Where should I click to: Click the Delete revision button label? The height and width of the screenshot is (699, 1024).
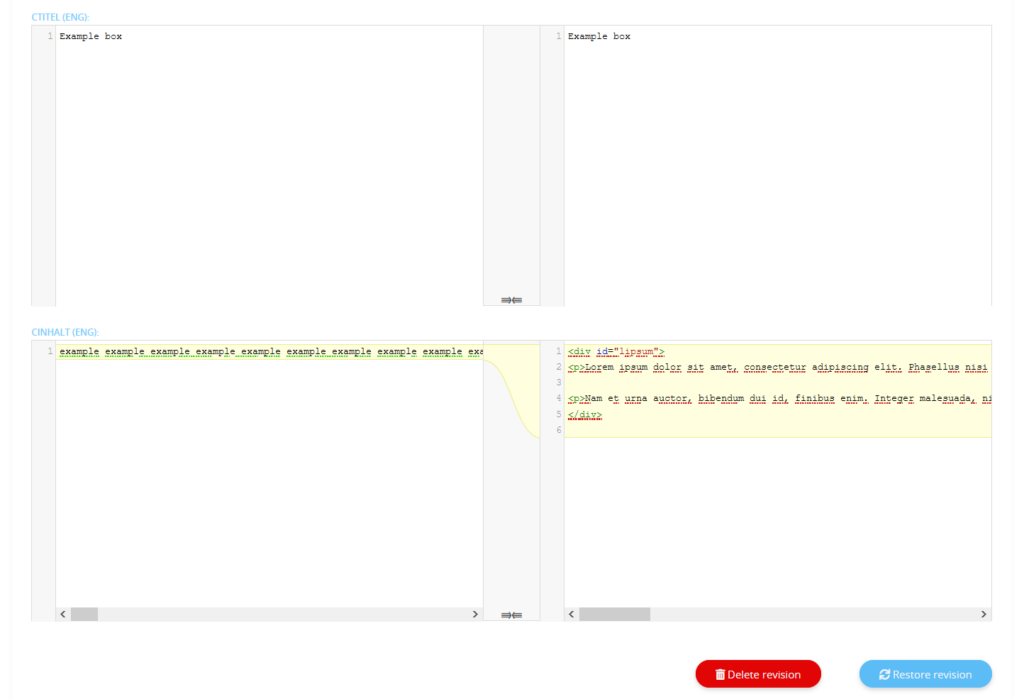764,675
